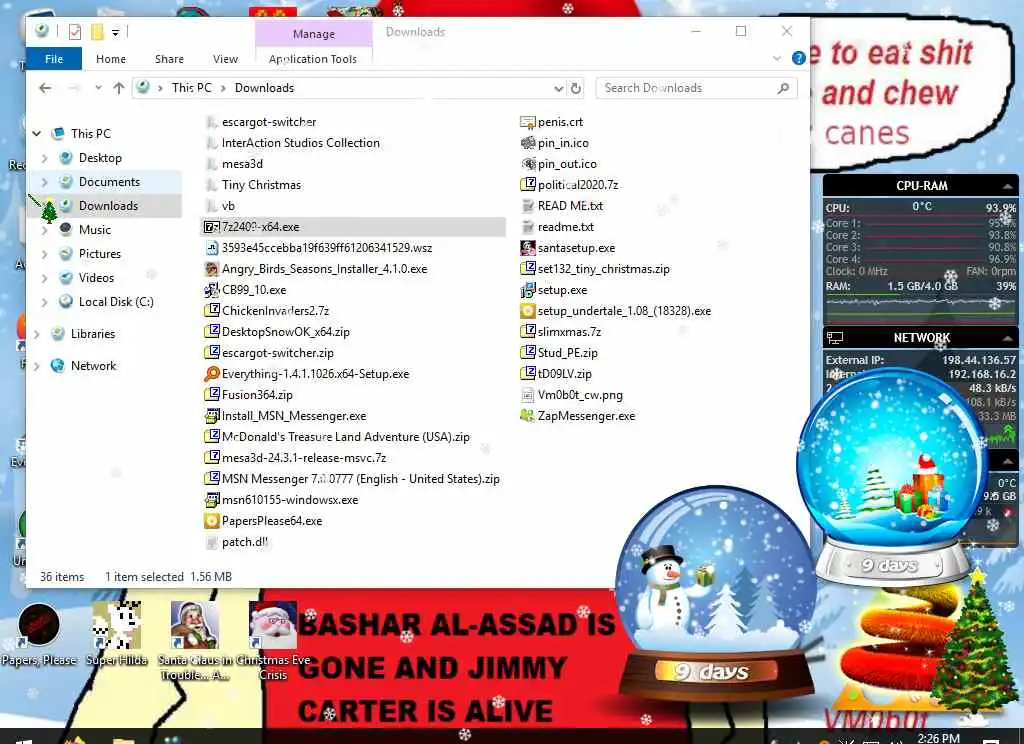Collapse the CPU-RAM widget panel
The width and height of the screenshot is (1024, 744).
1007,186
